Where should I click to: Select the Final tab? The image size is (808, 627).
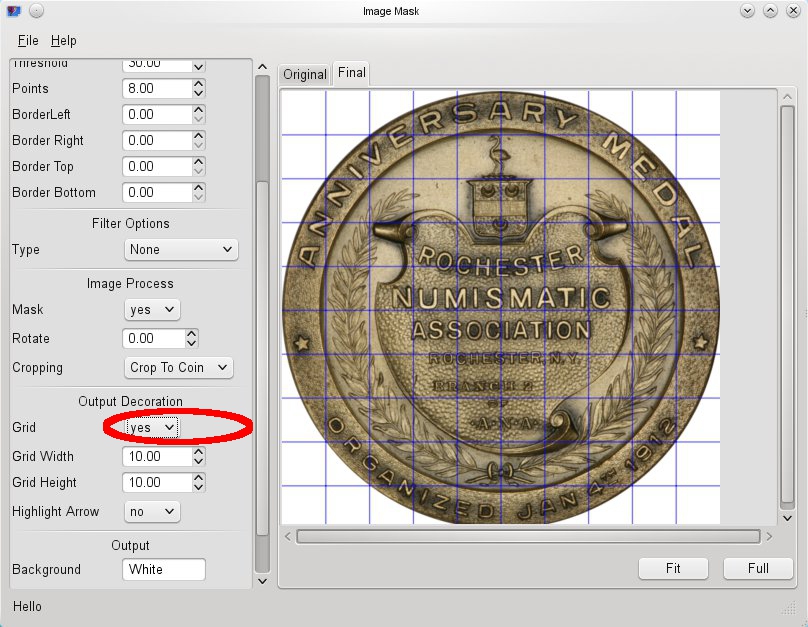tap(351, 73)
